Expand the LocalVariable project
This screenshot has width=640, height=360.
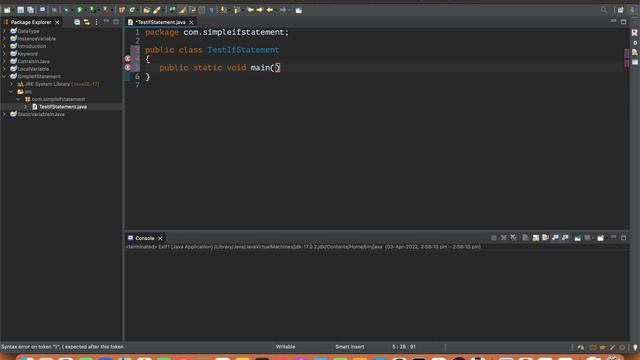tap(4, 69)
